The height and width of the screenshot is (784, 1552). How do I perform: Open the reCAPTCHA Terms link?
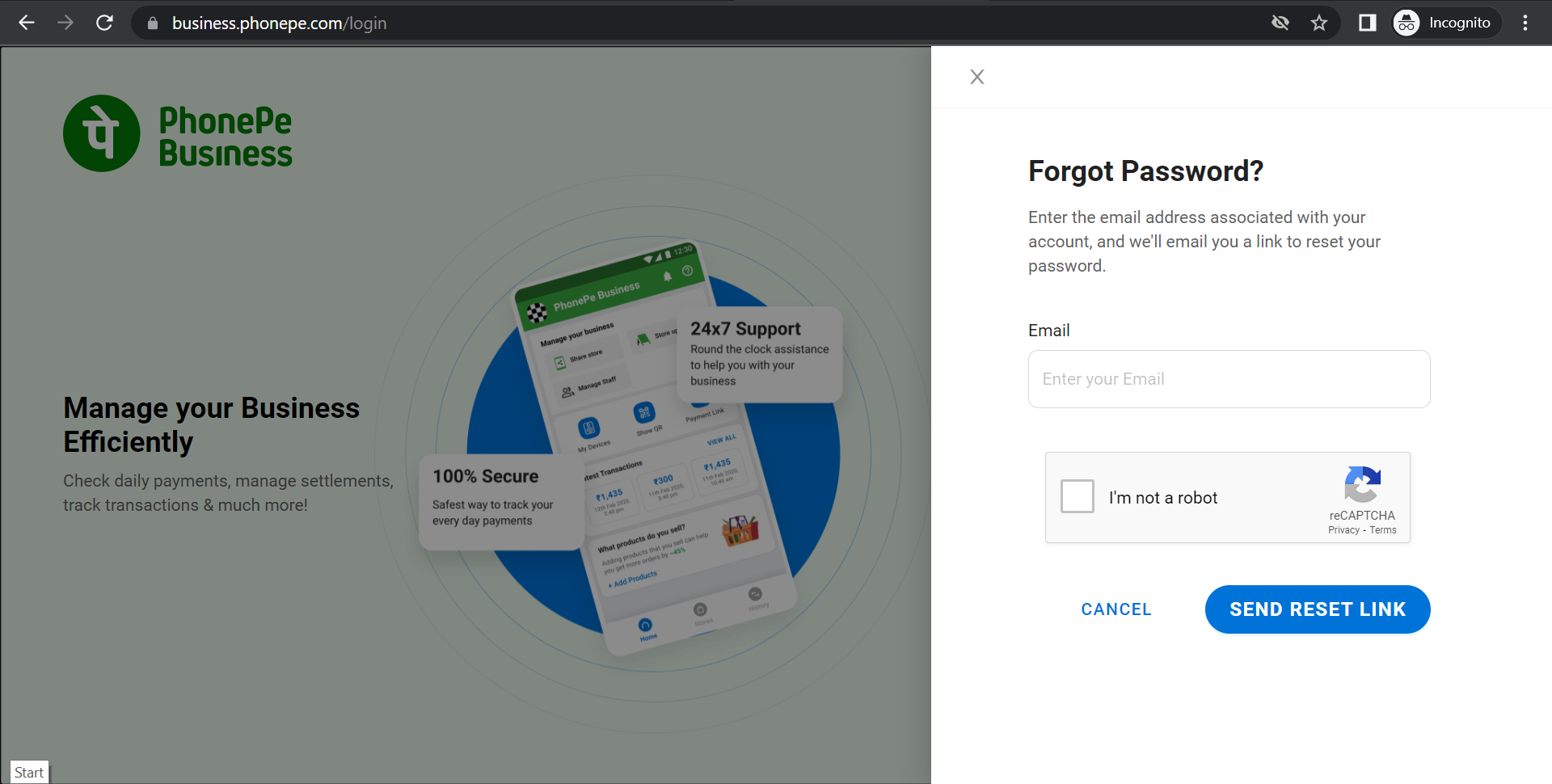click(x=1383, y=530)
